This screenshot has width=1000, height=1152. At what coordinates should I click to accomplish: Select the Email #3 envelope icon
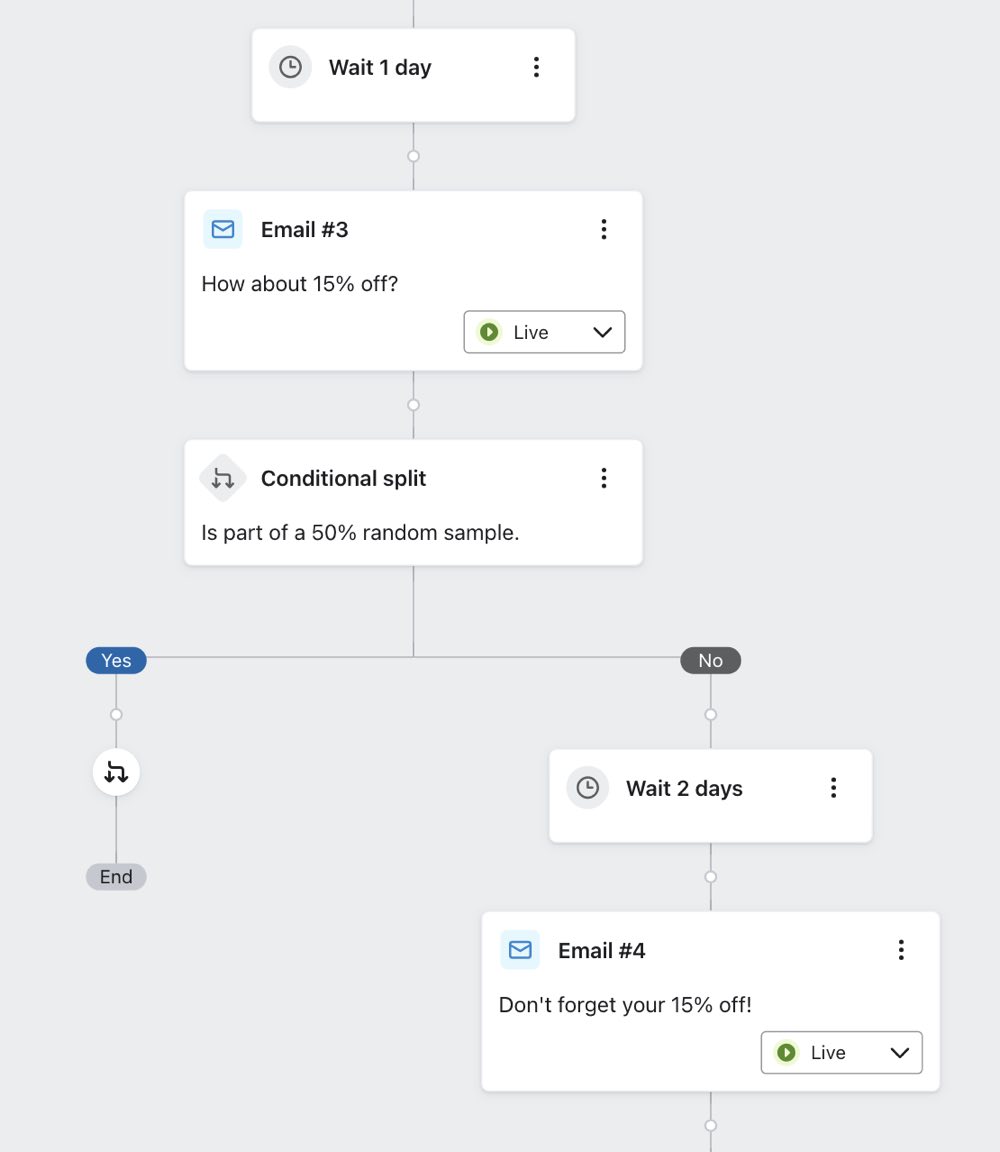point(222,229)
